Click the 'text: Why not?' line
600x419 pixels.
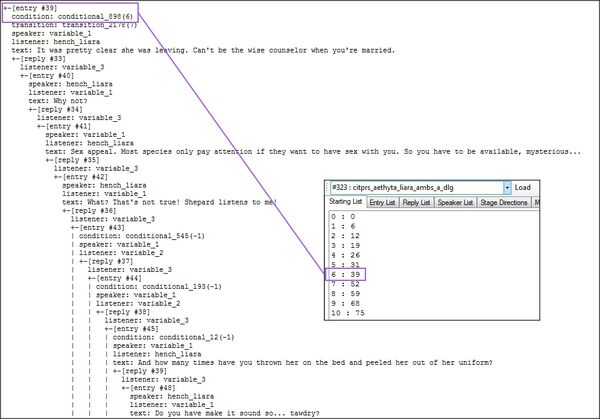point(58,101)
